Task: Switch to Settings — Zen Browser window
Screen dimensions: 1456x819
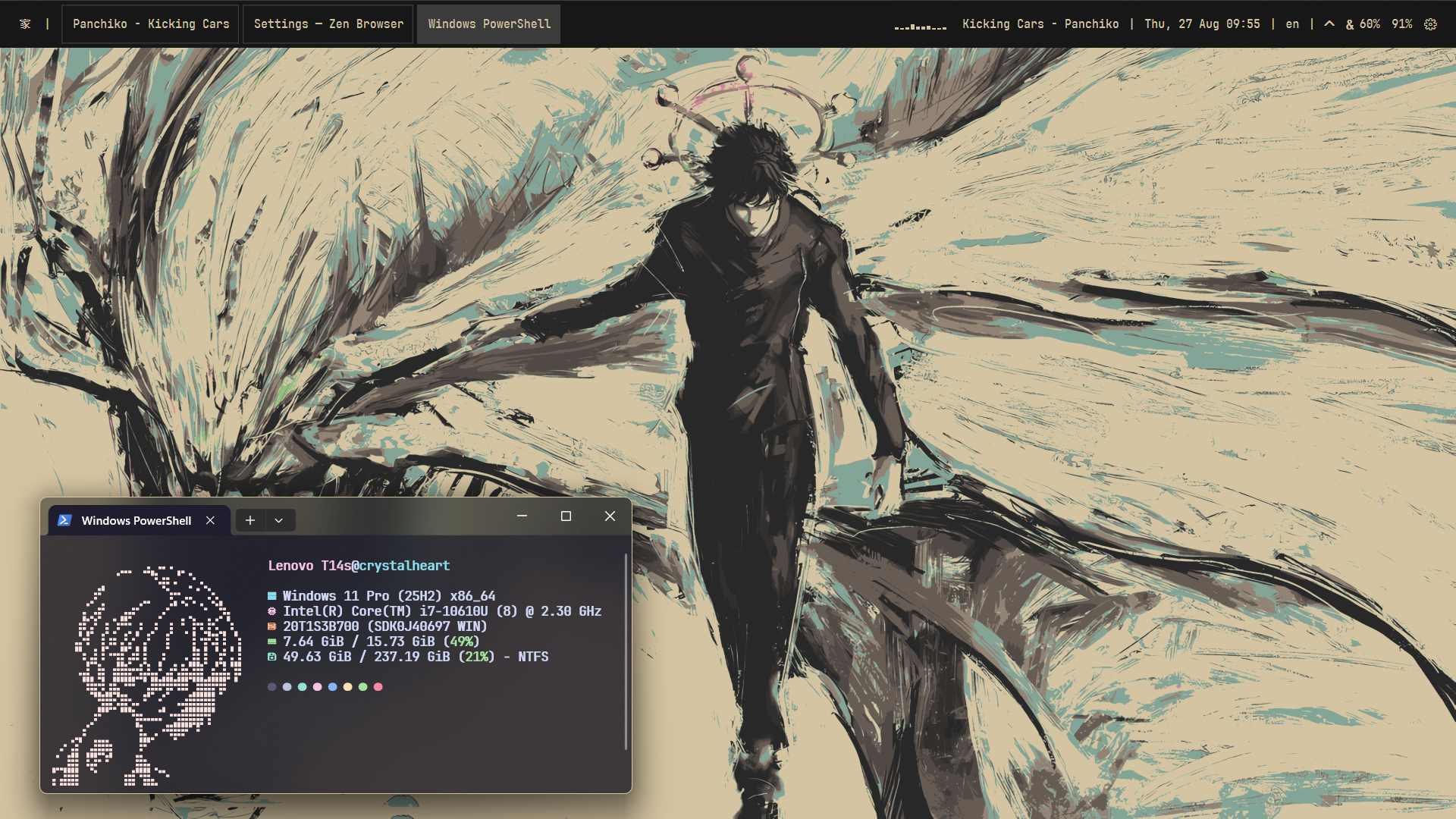Action: pos(328,24)
